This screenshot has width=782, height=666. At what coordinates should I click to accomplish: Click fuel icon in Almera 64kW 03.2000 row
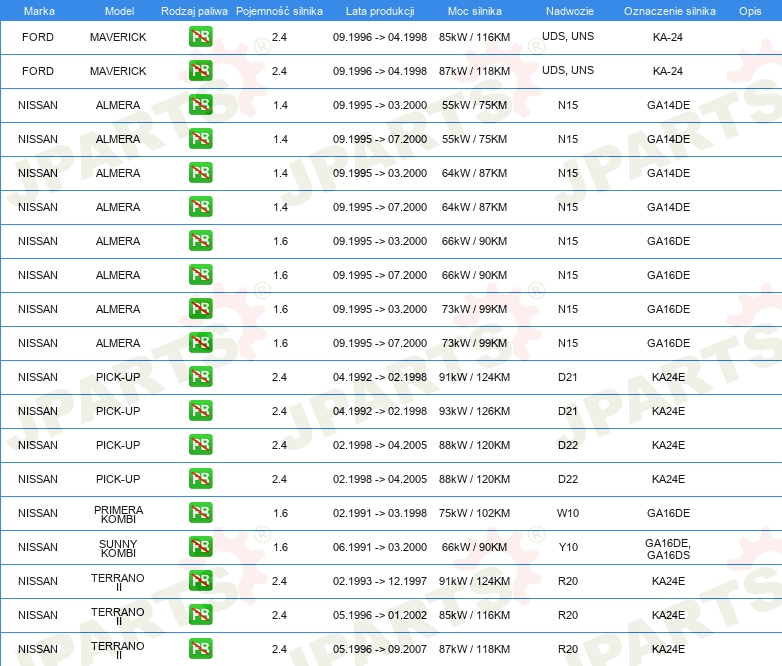click(200, 173)
